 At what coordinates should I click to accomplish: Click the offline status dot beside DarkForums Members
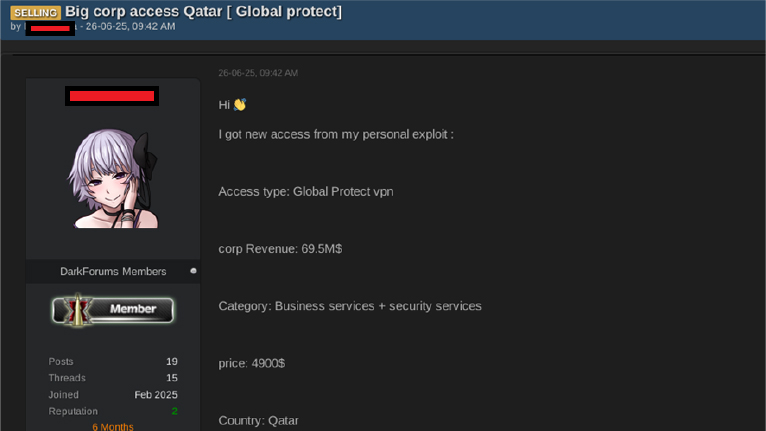pos(193,271)
